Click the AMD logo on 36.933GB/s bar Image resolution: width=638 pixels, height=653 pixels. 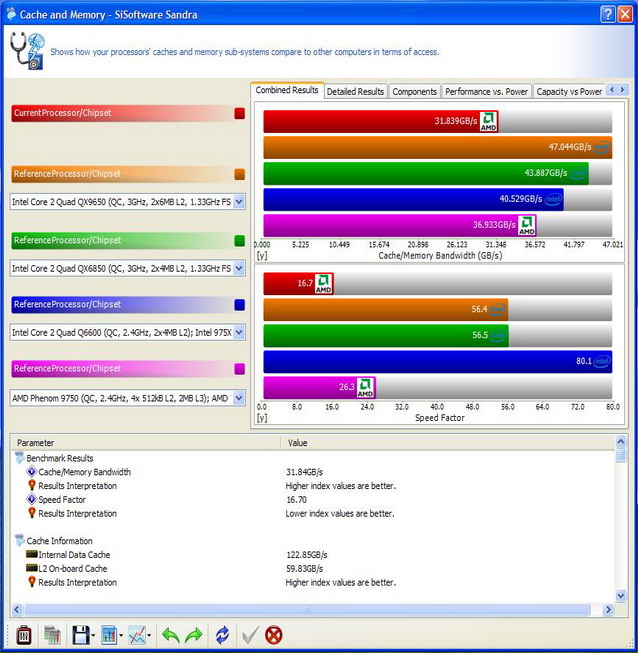point(527,225)
